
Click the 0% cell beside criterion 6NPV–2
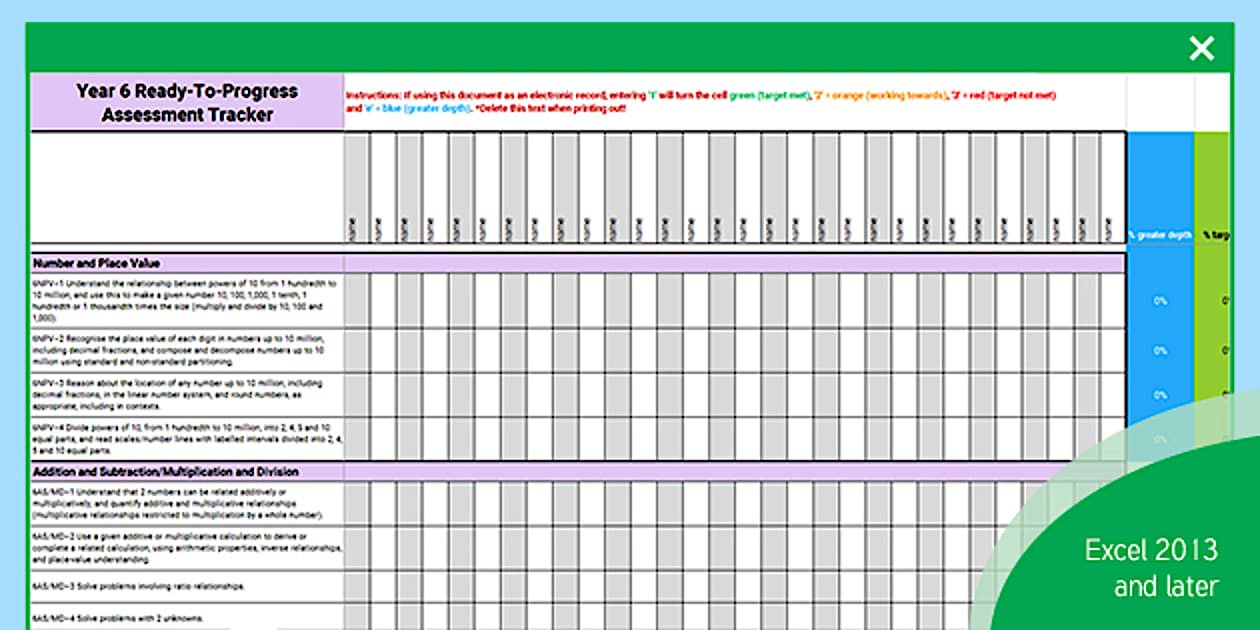coord(1160,351)
